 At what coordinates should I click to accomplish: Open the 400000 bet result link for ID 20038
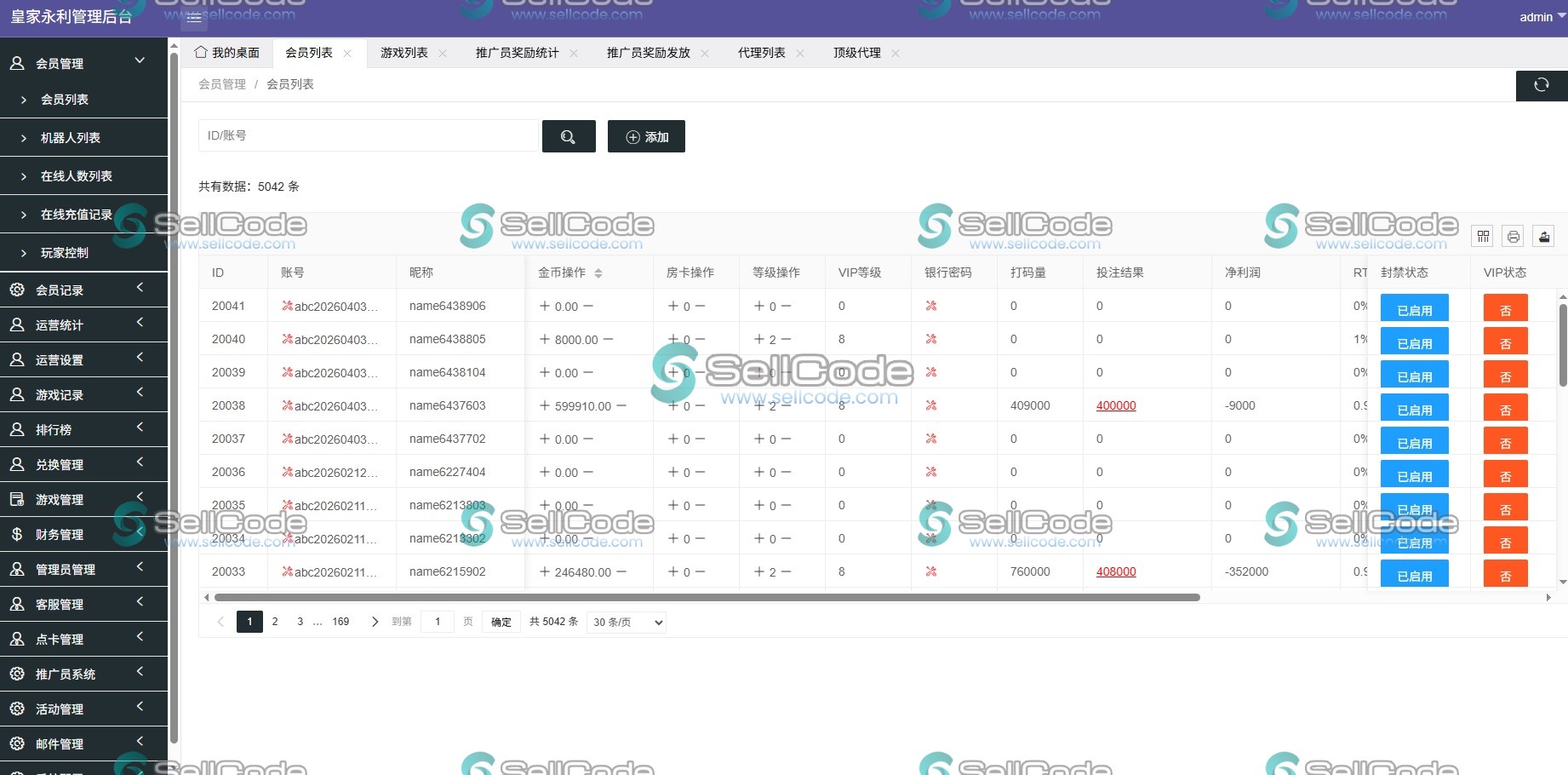tap(1115, 405)
